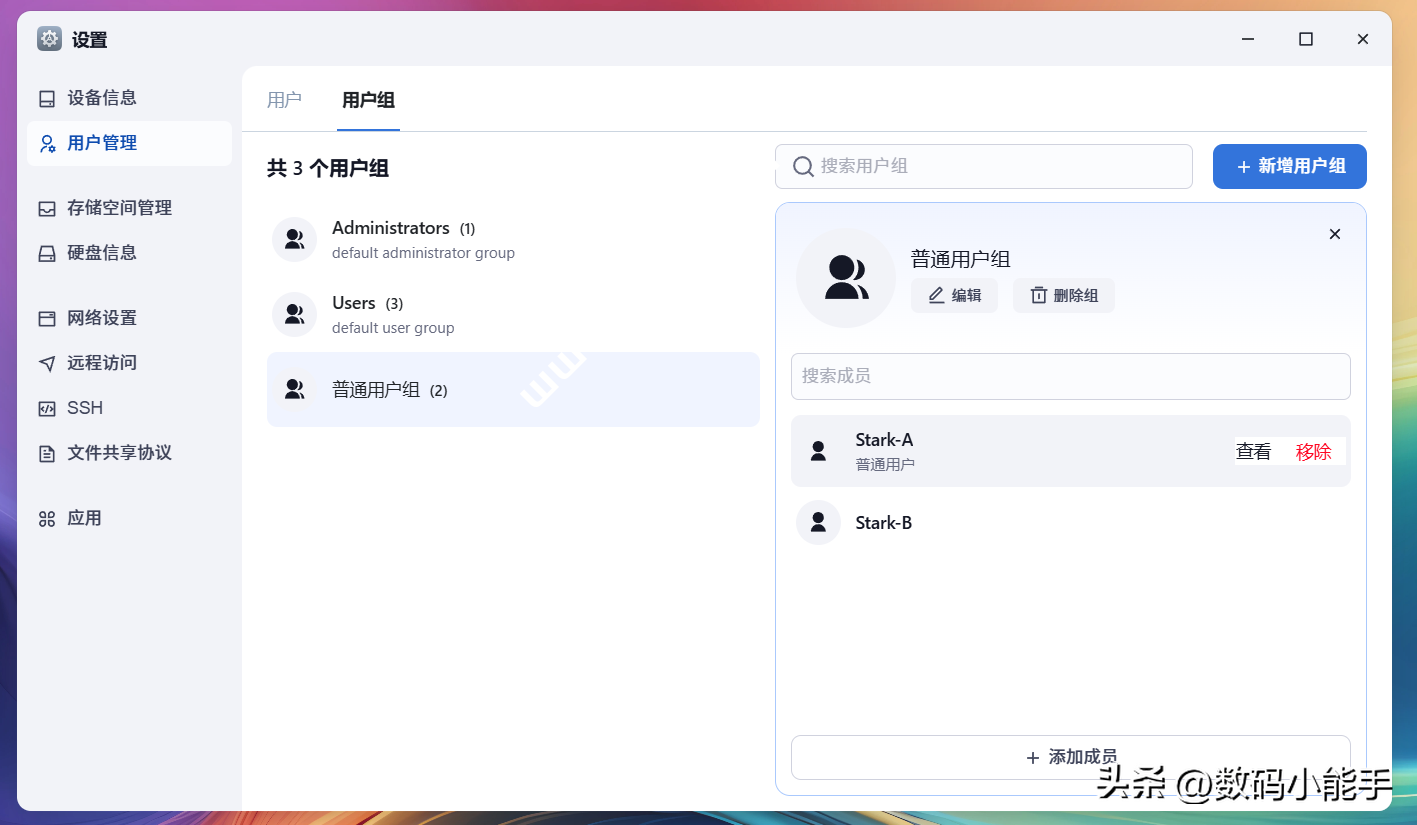This screenshot has width=1417, height=825.
Task: Click into the 搜索成员 input field
Action: (1070, 376)
